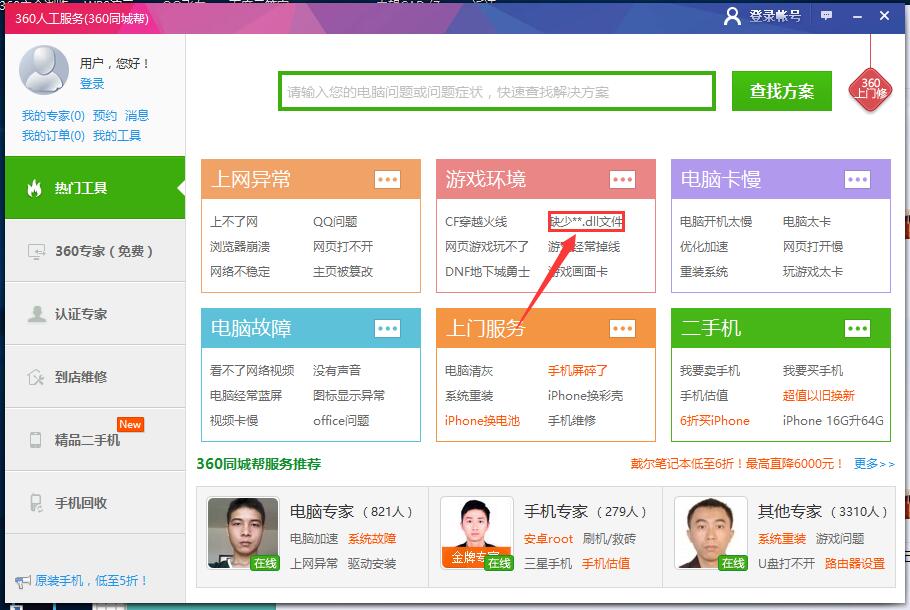
Task: Select 上不了网 issue
Action: [234, 222]
